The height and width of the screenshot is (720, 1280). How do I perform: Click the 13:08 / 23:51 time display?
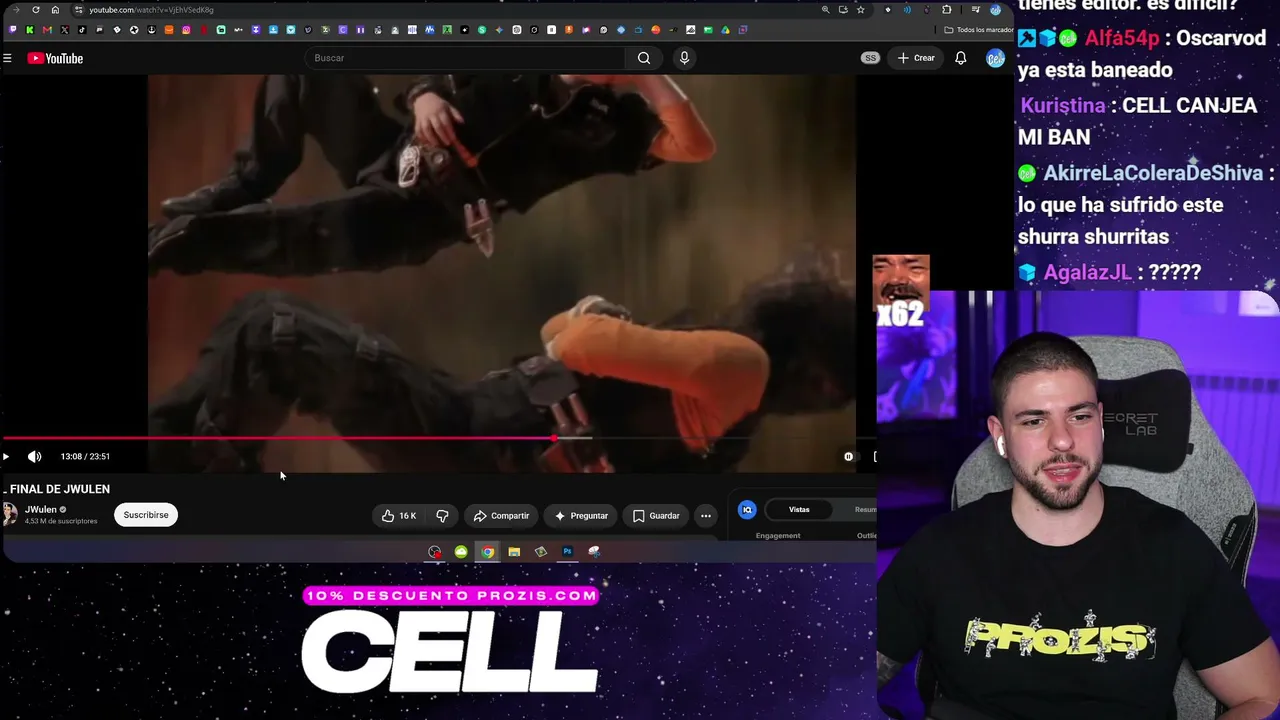point(85,457)
